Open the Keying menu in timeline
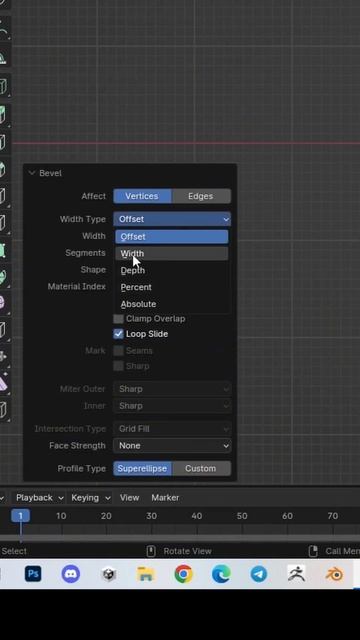This screenshot has width=360, height=640. [90, 498]
